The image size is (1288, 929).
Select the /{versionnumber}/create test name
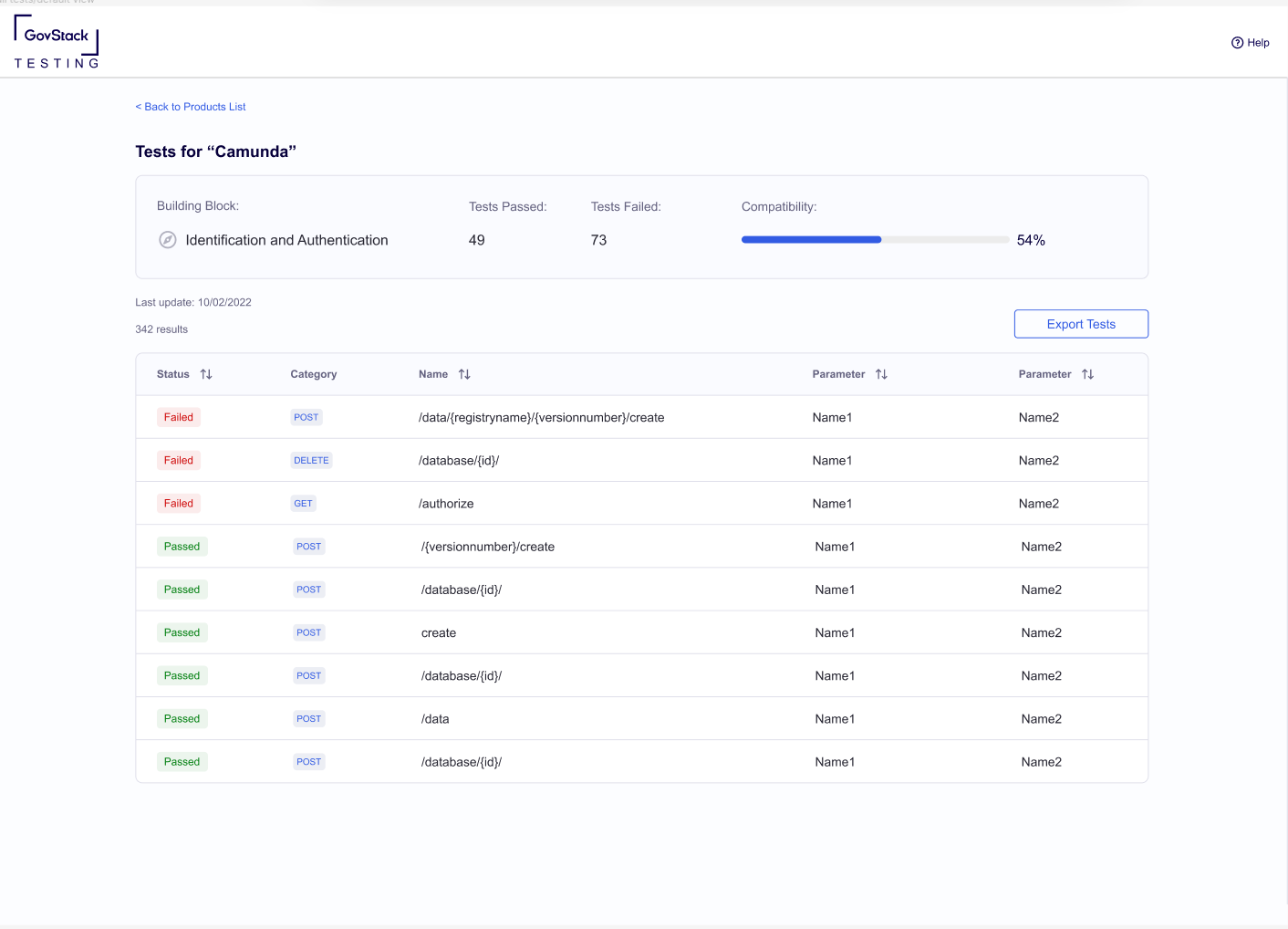(488, 547)
